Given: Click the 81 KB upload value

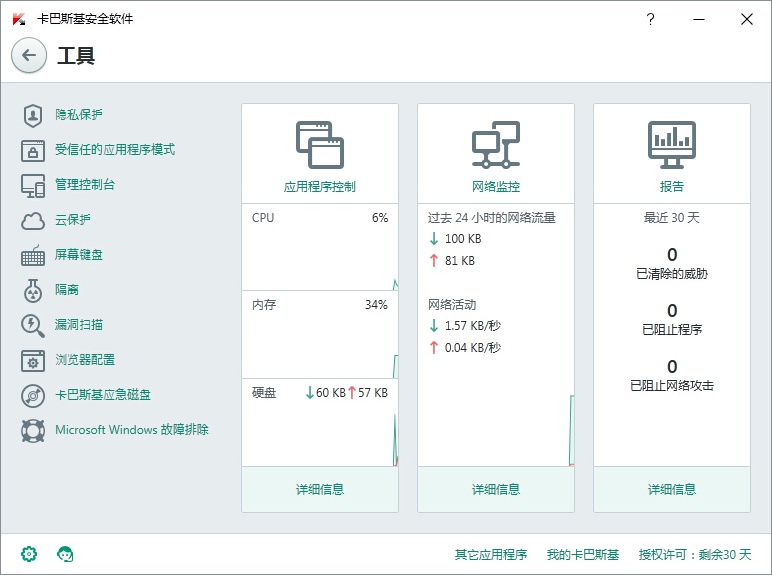Looking at the screenshot, I should coord(459,261).
